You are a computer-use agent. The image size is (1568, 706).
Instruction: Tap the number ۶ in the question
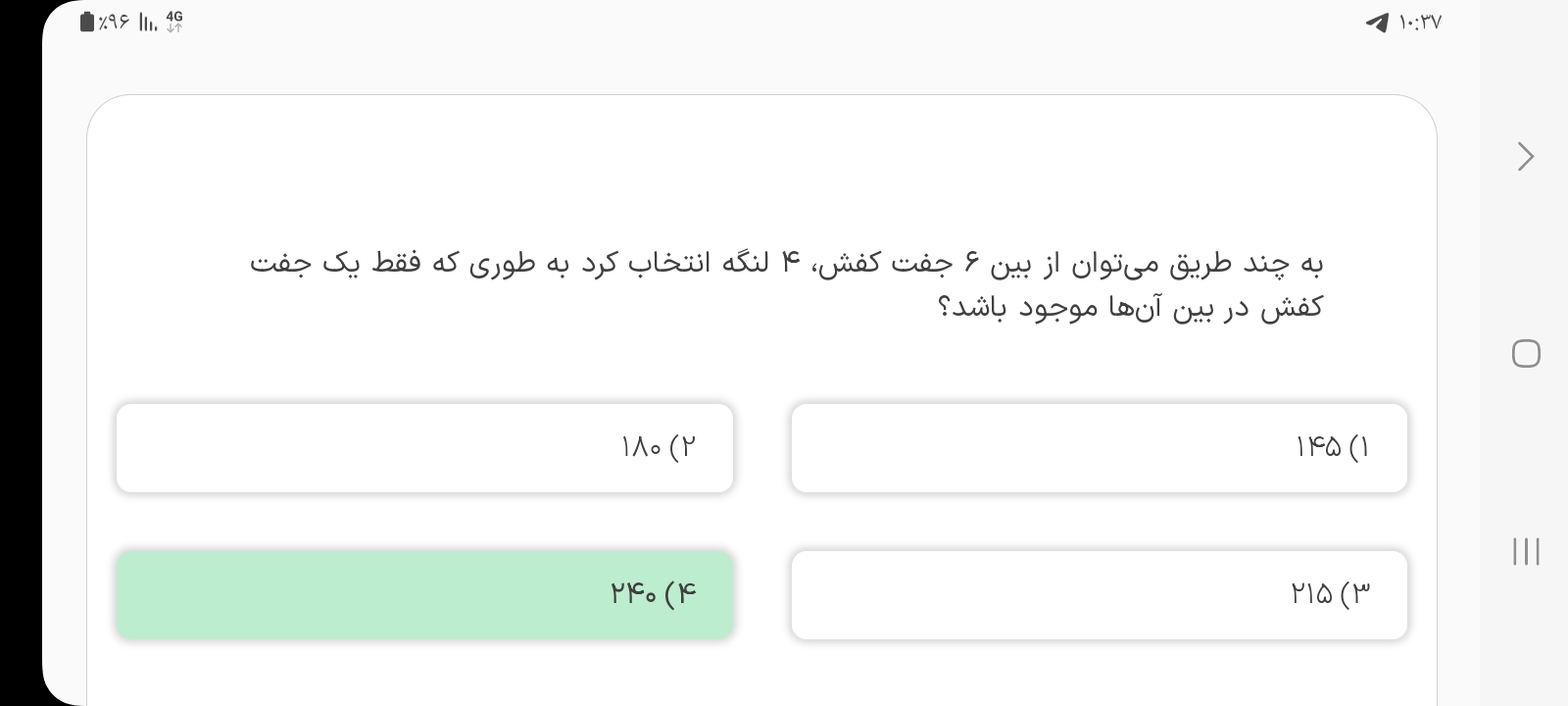click(972, 263)
